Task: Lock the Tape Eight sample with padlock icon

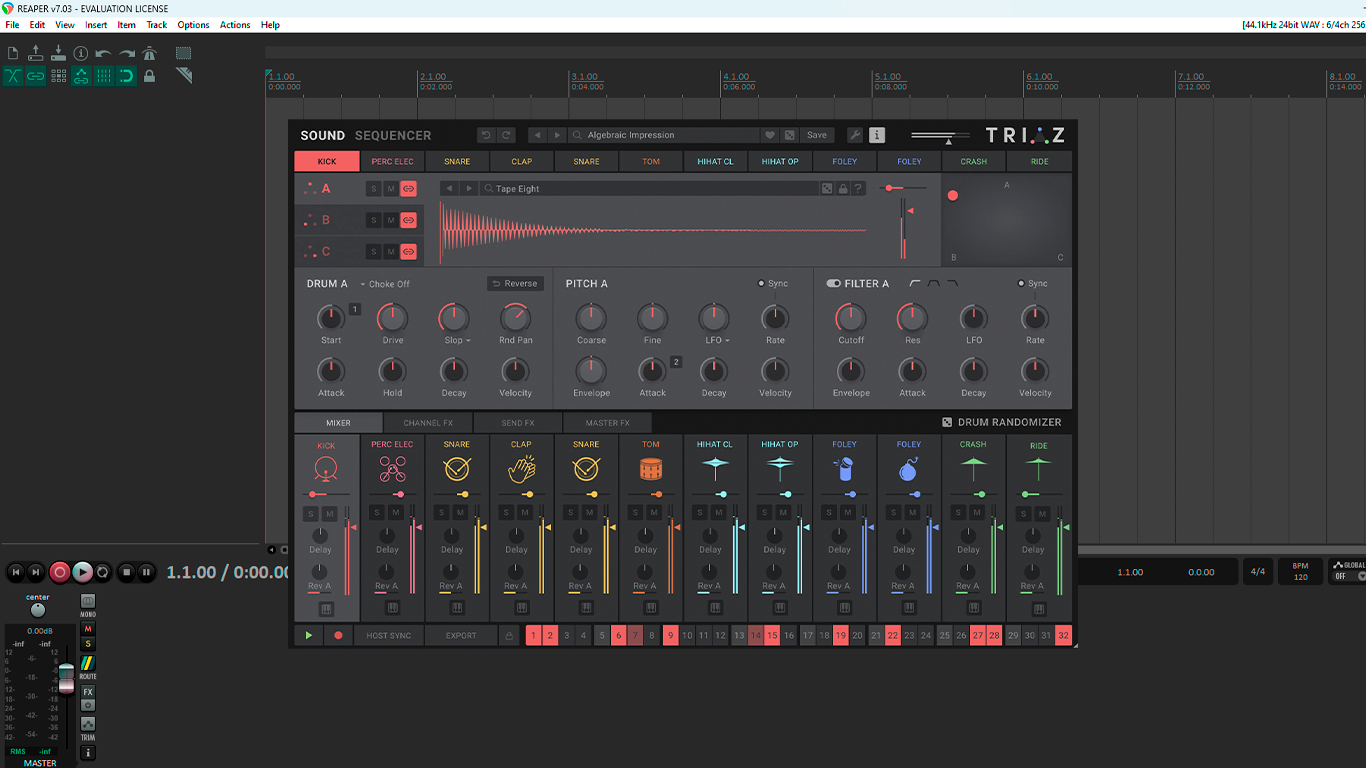Action: [843, 189]
